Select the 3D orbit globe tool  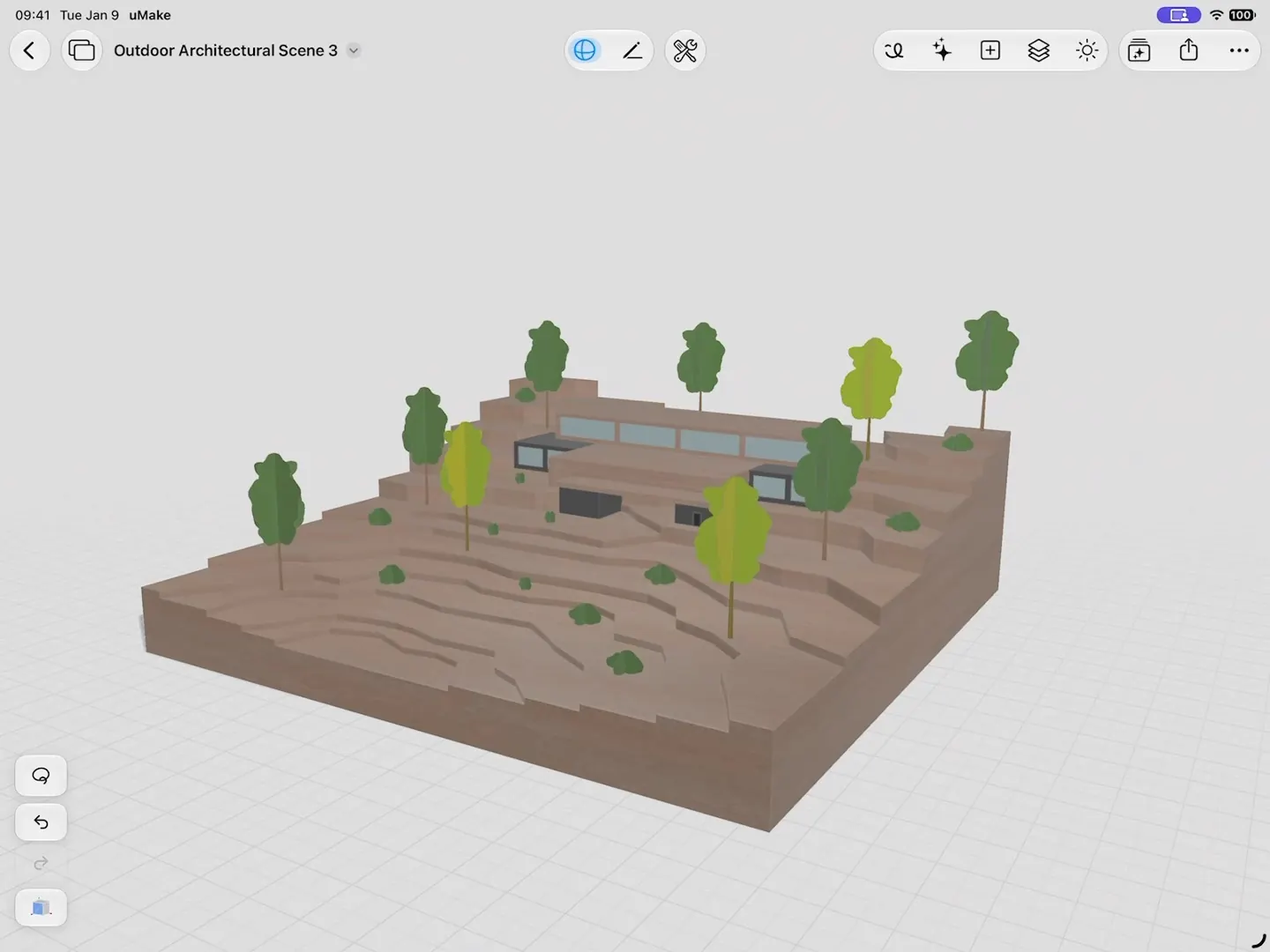click(585, 51)
